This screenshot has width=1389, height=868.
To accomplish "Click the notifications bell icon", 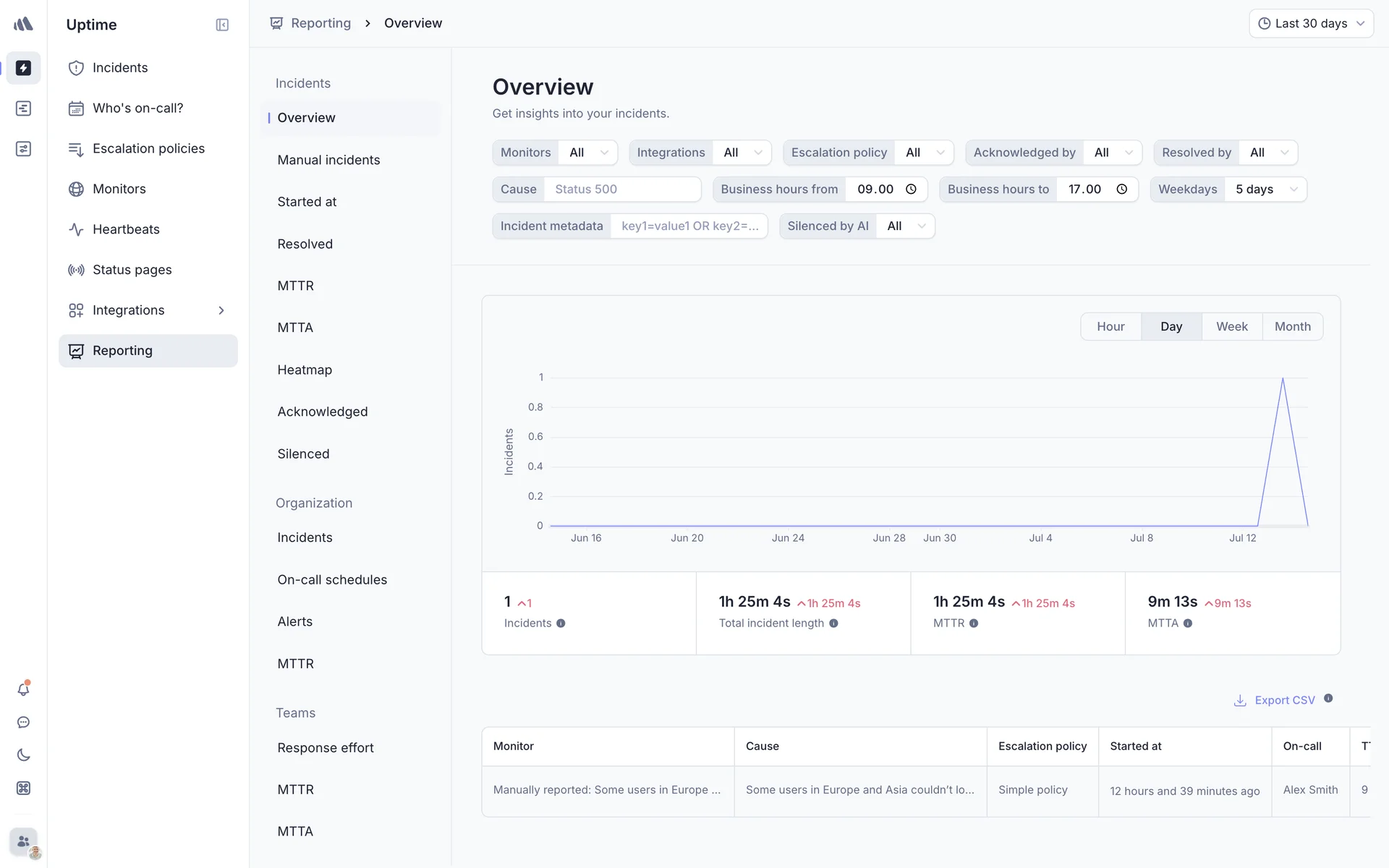I will pyautogui.click(x=23, y=689).
